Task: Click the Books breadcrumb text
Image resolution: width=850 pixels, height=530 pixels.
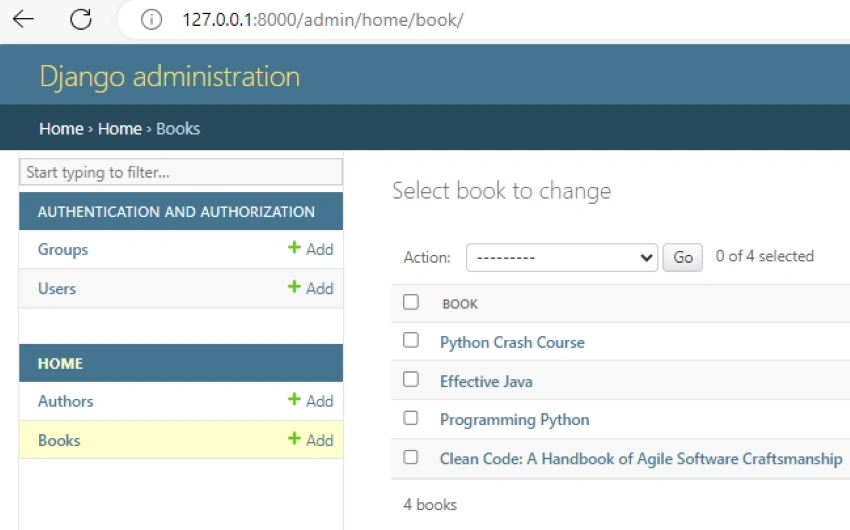Action: point(178,128)
